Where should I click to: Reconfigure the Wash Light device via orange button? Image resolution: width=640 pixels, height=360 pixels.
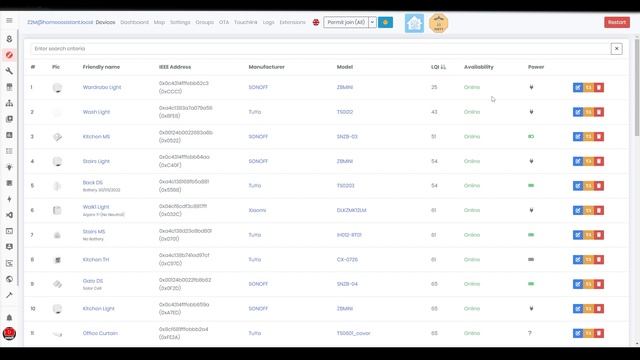pos(589,112)
